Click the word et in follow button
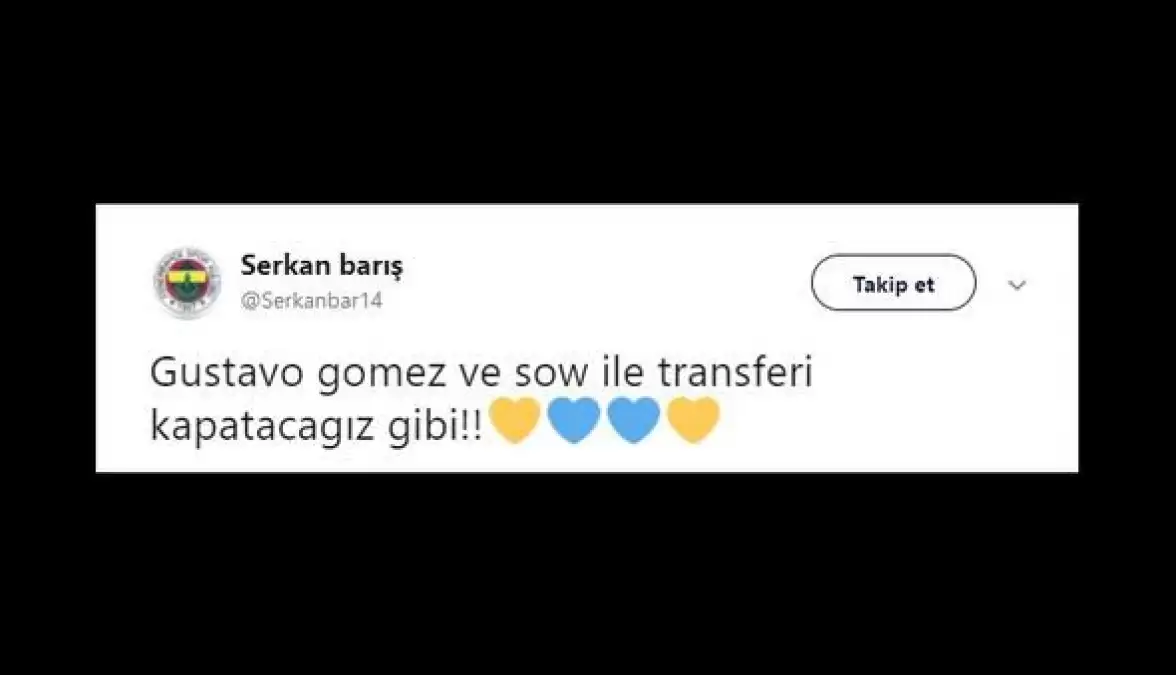The width and height of the screenshot is (1176, 675). tap(924, 285)
